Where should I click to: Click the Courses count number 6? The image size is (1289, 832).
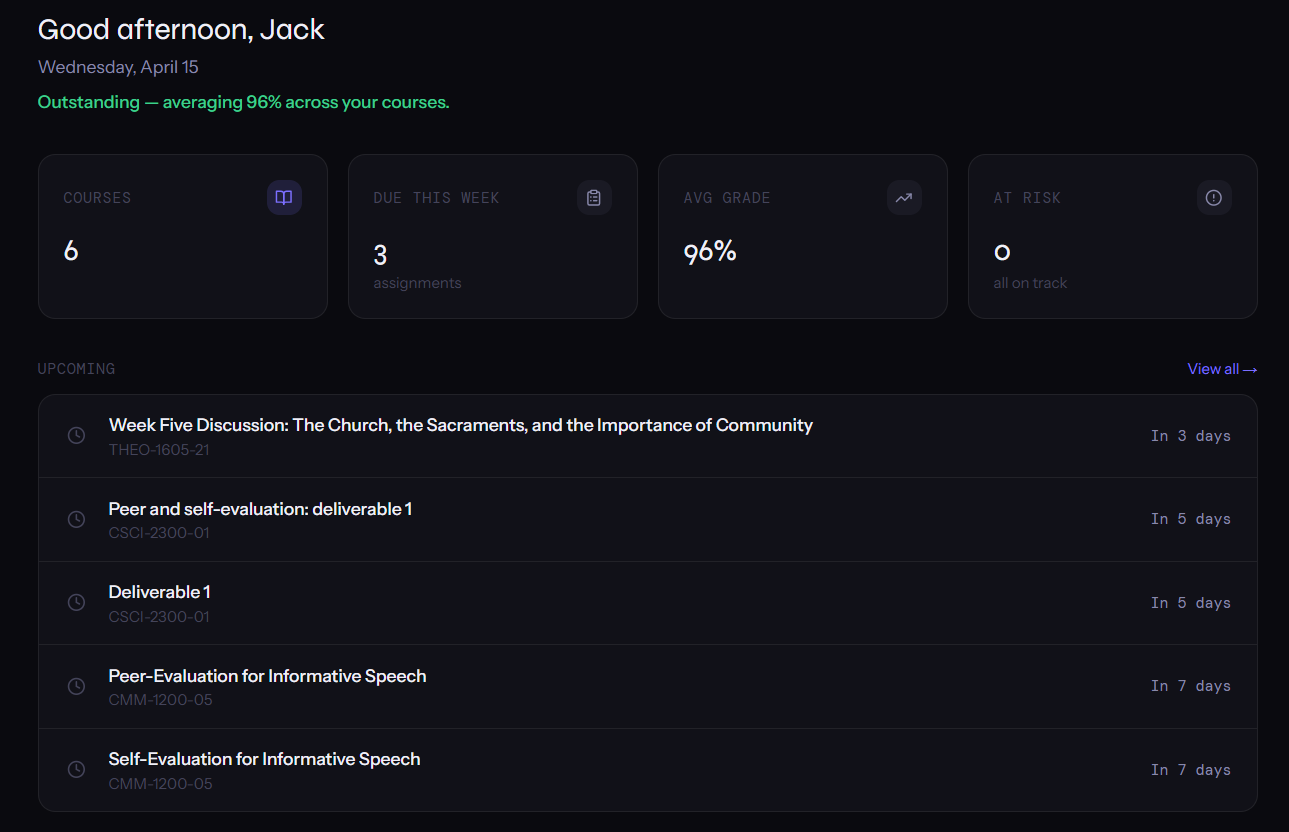click(71, 251)
